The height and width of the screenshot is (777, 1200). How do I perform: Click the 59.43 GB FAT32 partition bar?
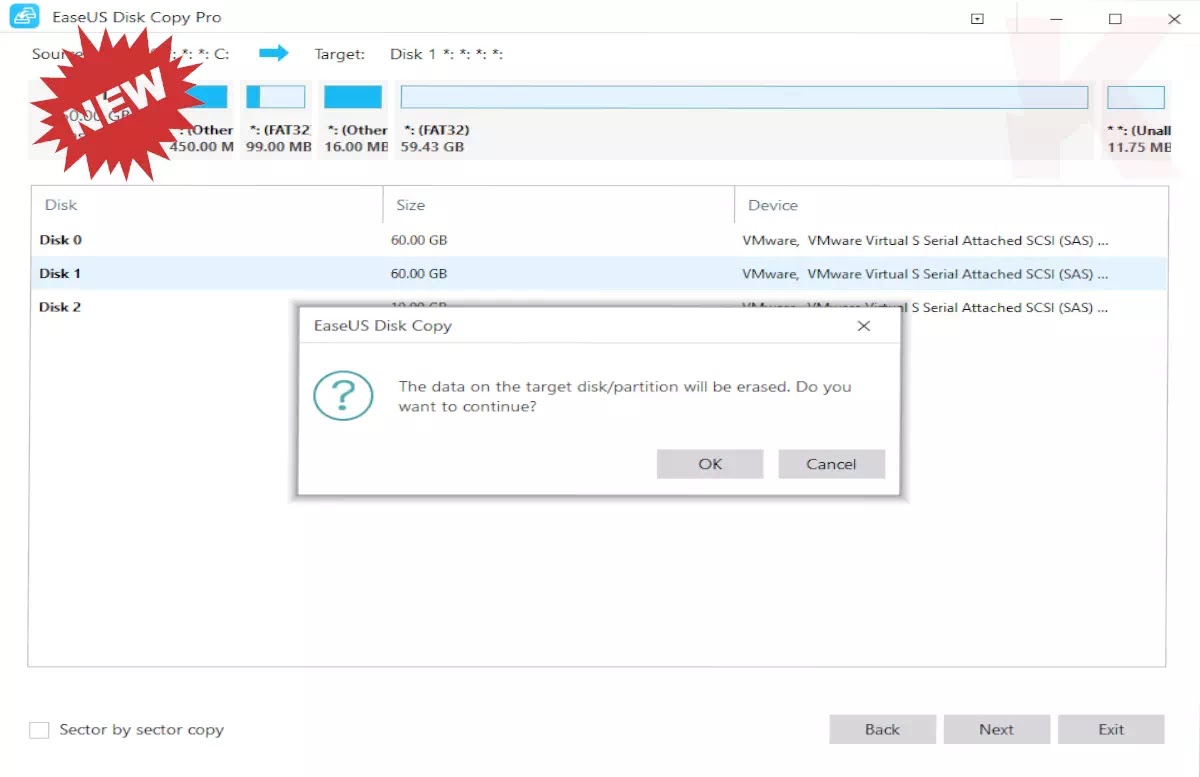tap(744, 97)
